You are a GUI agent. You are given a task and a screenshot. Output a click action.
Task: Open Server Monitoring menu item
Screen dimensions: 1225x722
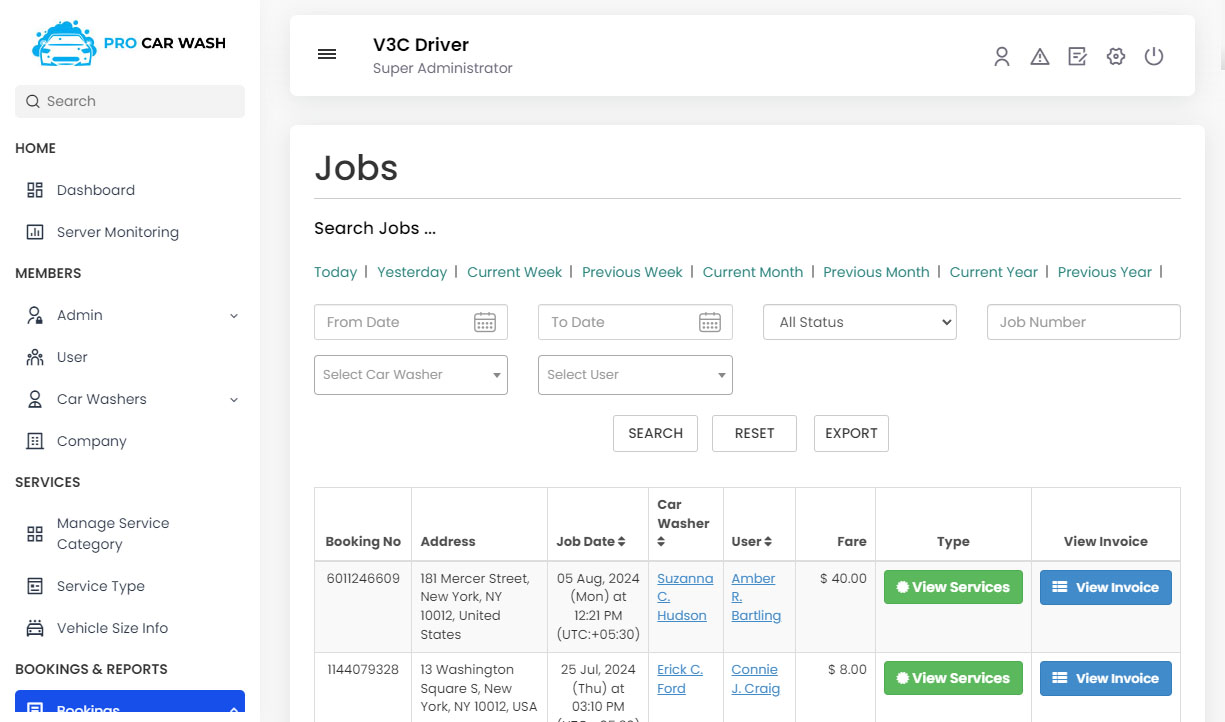click(118, 232)
